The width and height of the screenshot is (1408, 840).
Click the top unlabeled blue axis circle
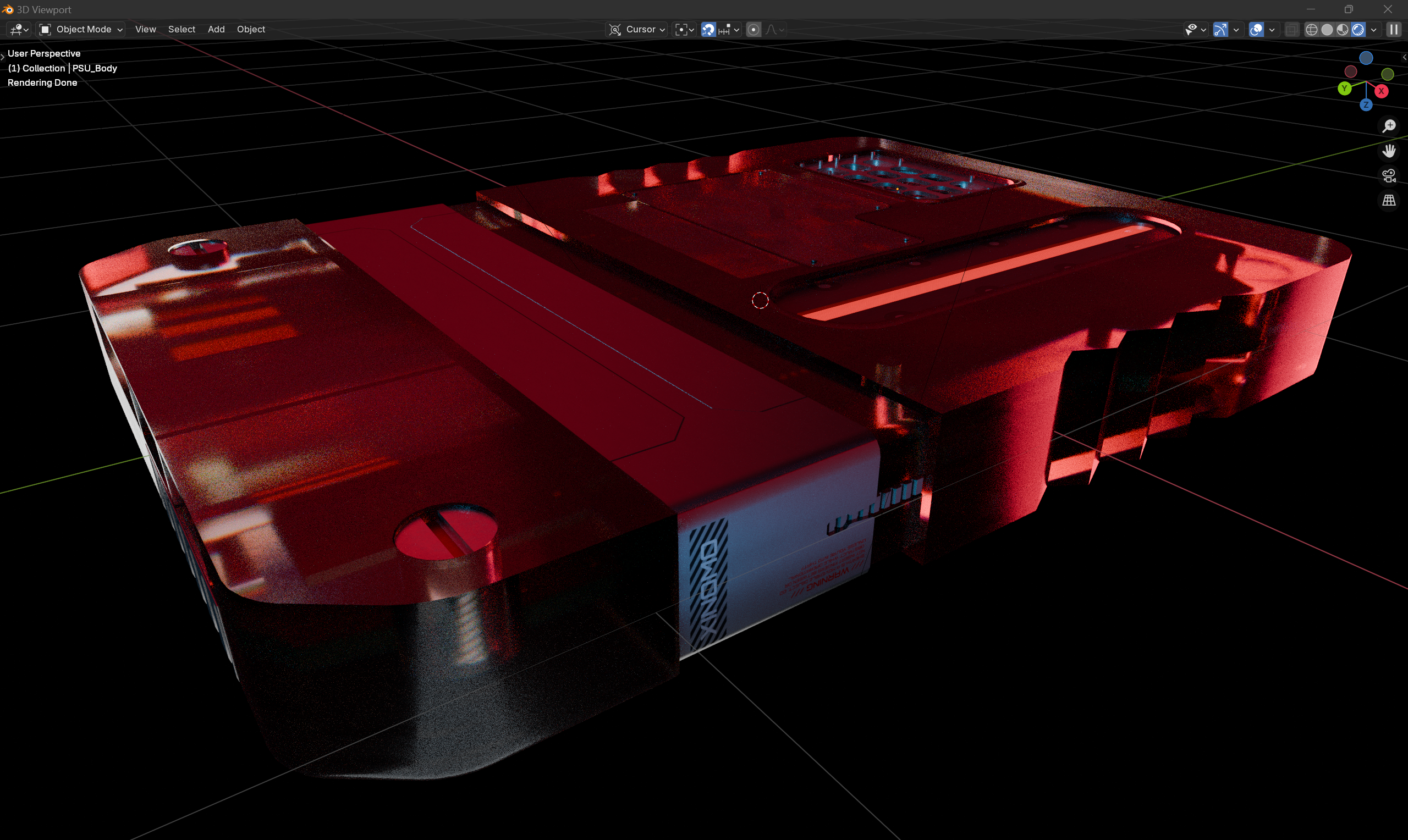coord(1366,58)
